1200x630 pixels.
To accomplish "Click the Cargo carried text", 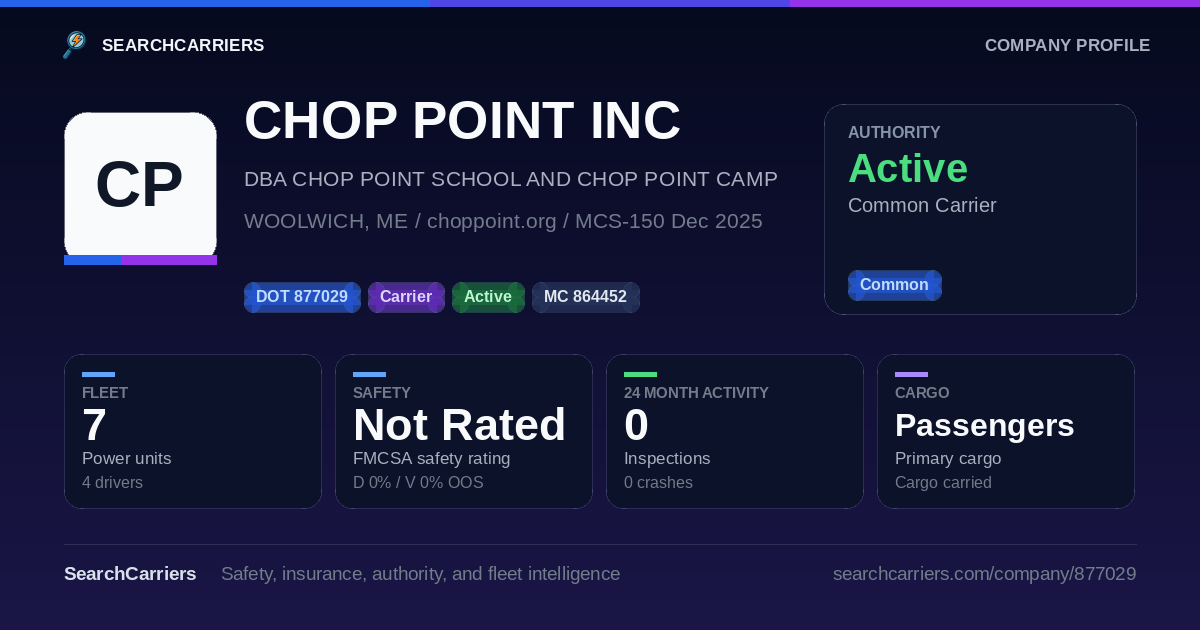I will coord(943,483).
